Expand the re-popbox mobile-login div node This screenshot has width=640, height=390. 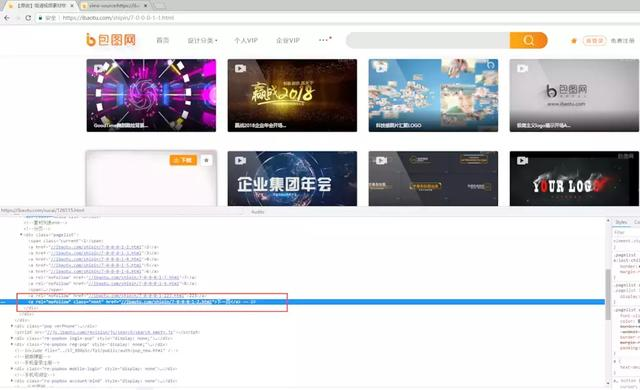(x=12, y=369)
